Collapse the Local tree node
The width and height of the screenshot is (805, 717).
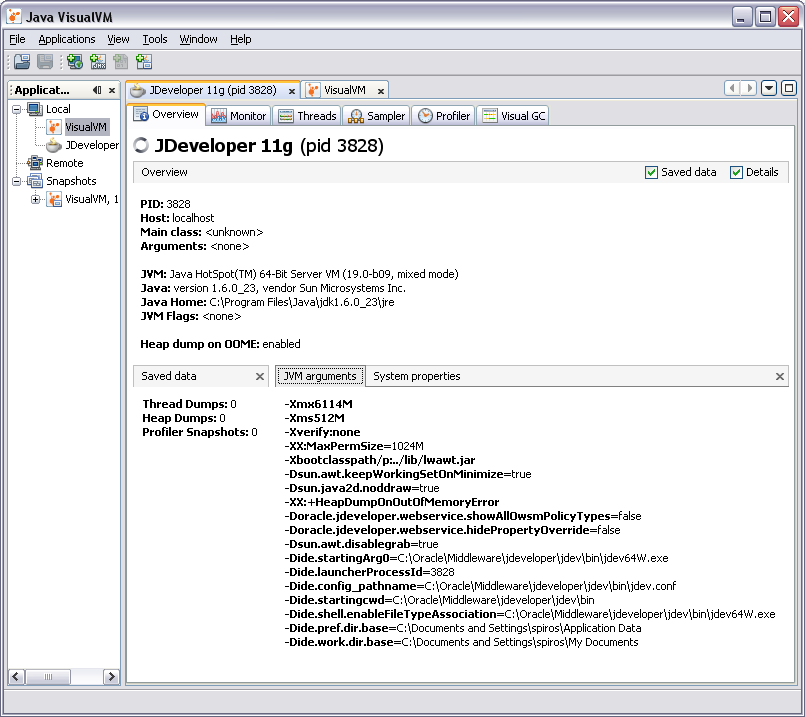click(x=16, y=109)
